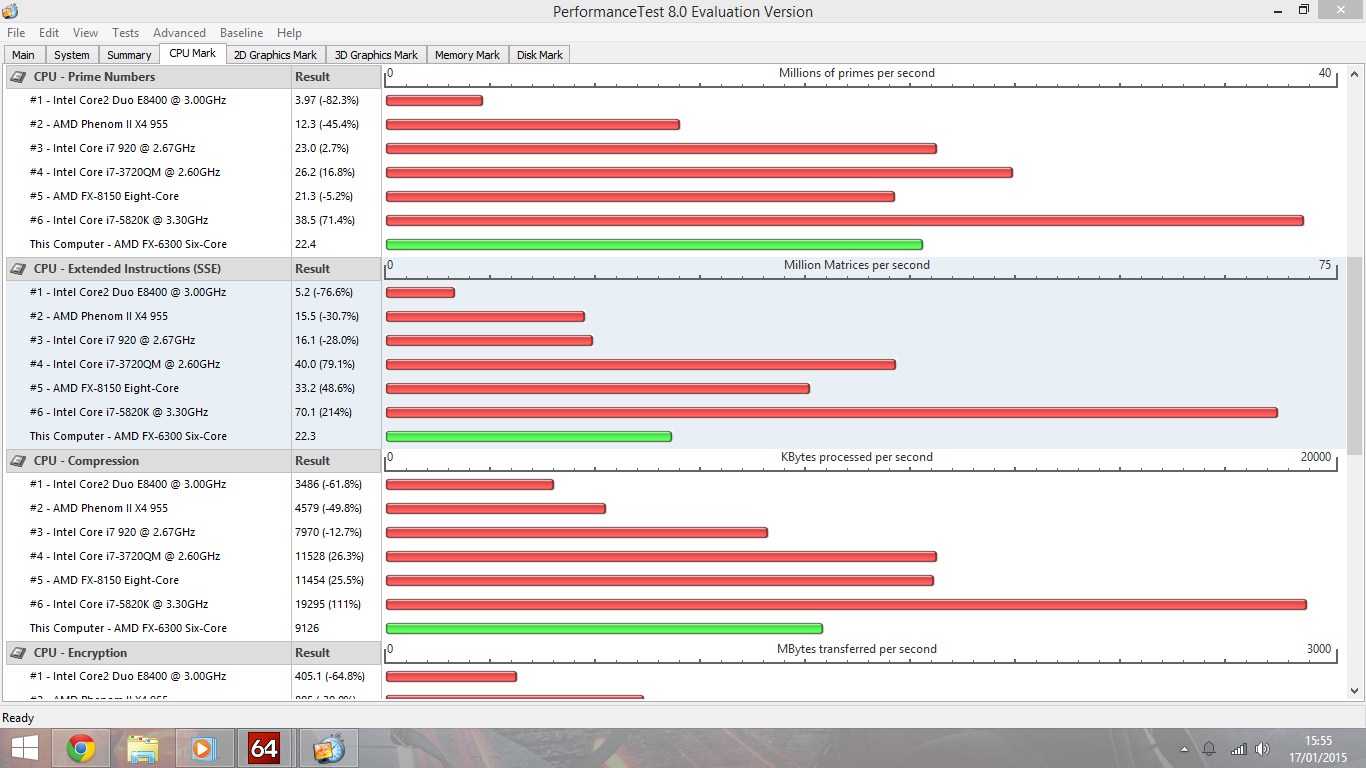1366x768 pixels.
Task: Switch to the Memory Mark tab
Action: 467,55
